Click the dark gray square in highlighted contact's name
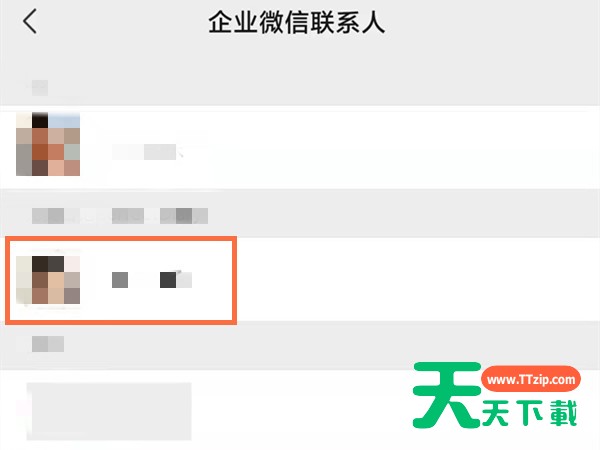 [168, 280]
